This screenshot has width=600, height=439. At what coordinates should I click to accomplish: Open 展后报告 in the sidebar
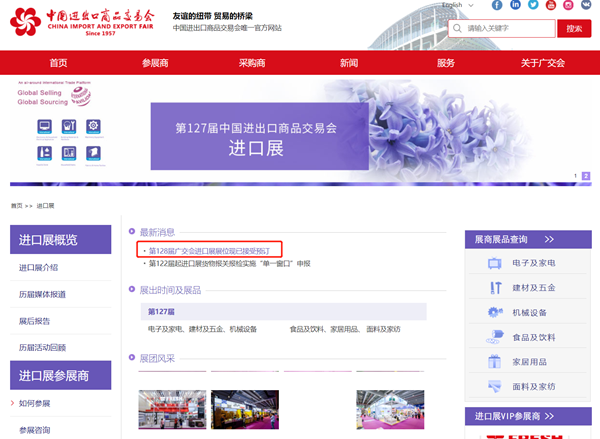34,321
